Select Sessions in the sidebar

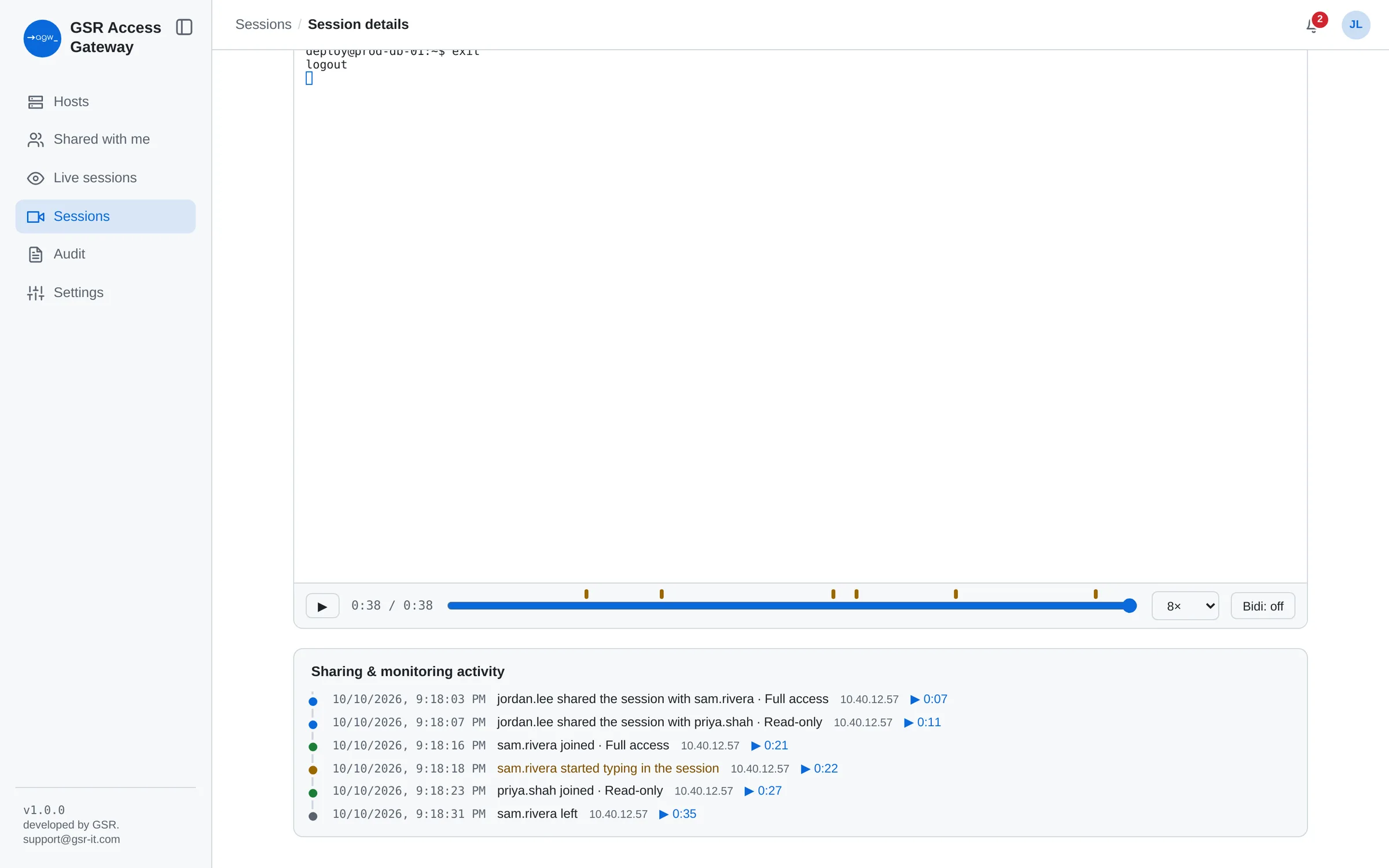coord(105,216)
